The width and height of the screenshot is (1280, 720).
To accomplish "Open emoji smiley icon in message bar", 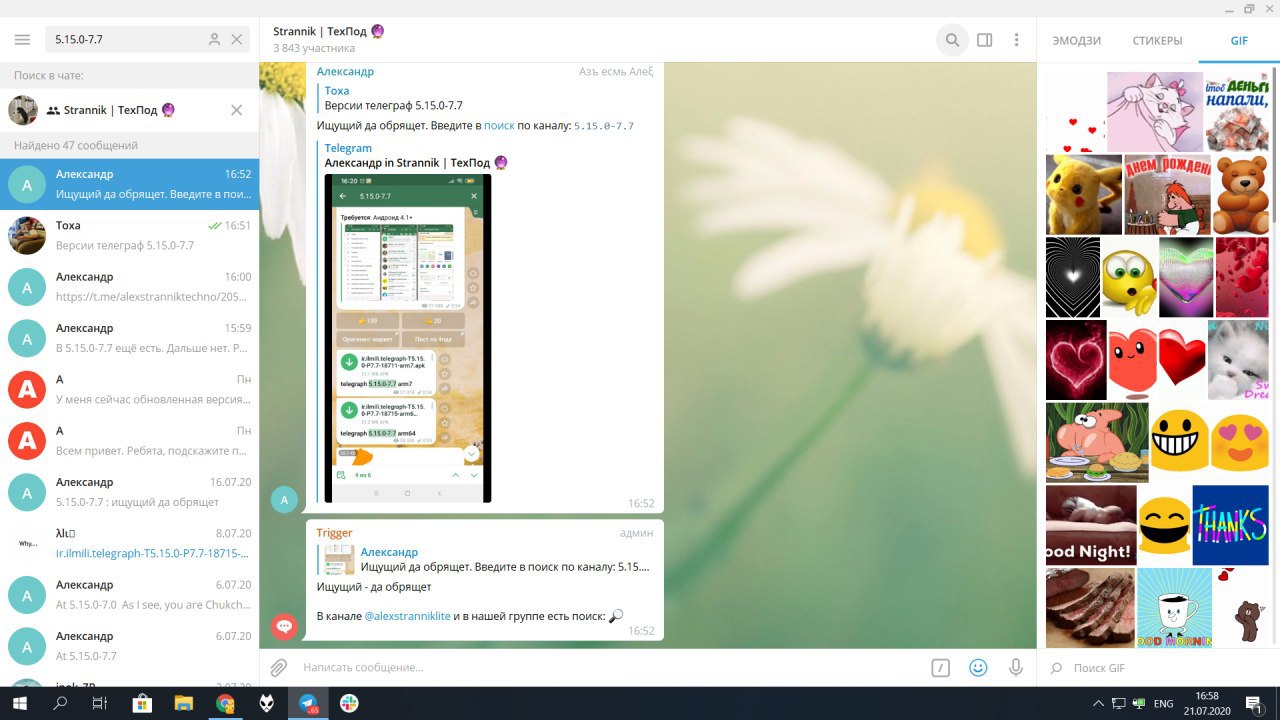I will (x=978, y=668).
